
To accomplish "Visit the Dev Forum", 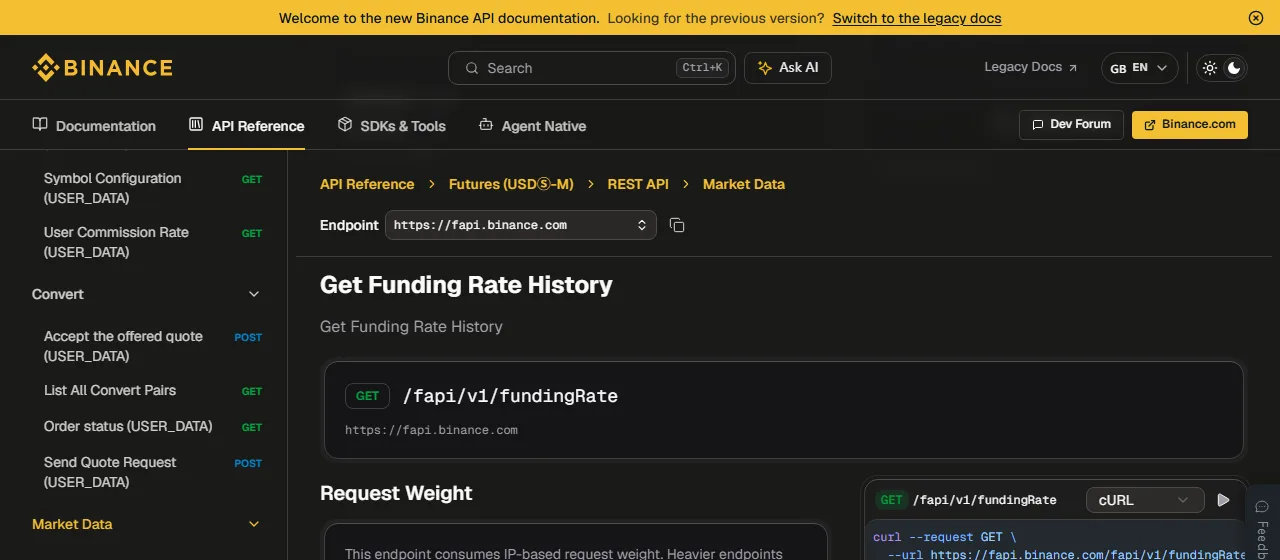I will click(1071, 124).
